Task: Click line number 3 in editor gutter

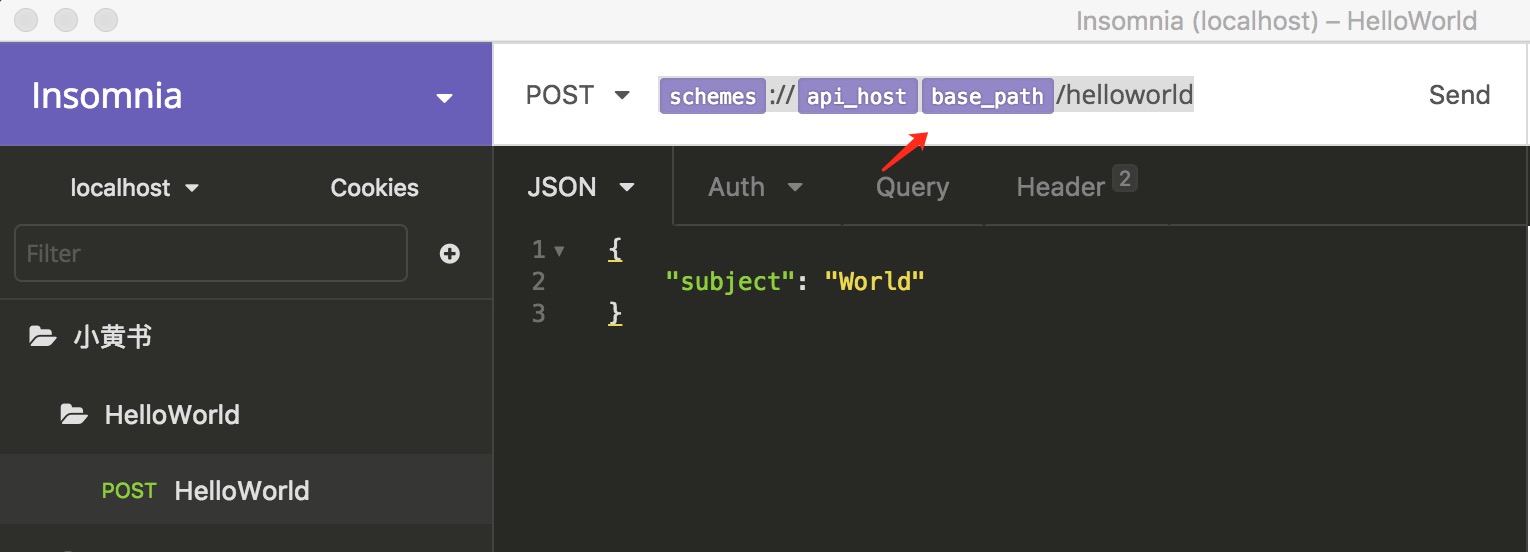Action: (538, 313)
